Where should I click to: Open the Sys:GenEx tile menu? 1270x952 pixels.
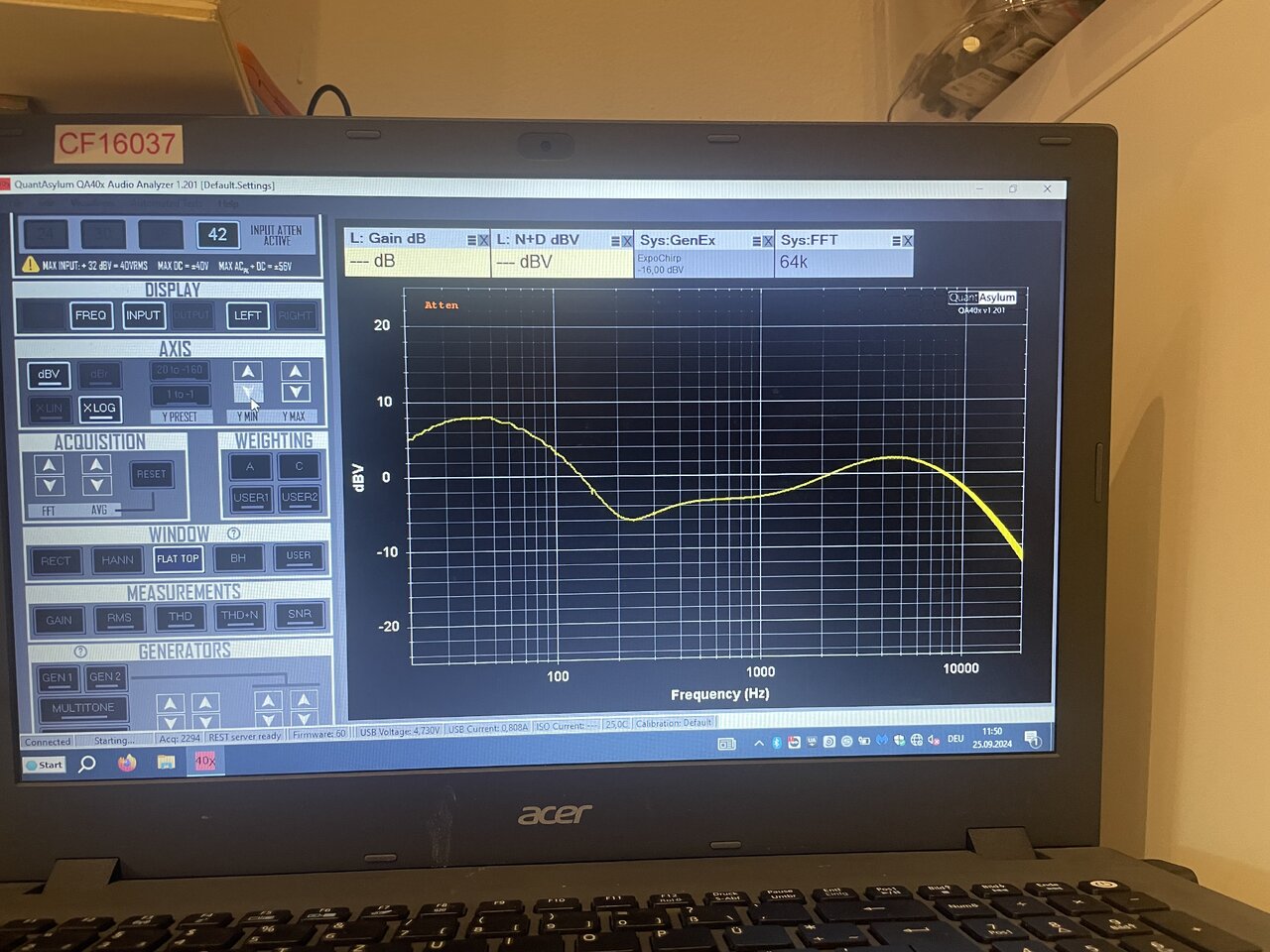click(756, 241)
